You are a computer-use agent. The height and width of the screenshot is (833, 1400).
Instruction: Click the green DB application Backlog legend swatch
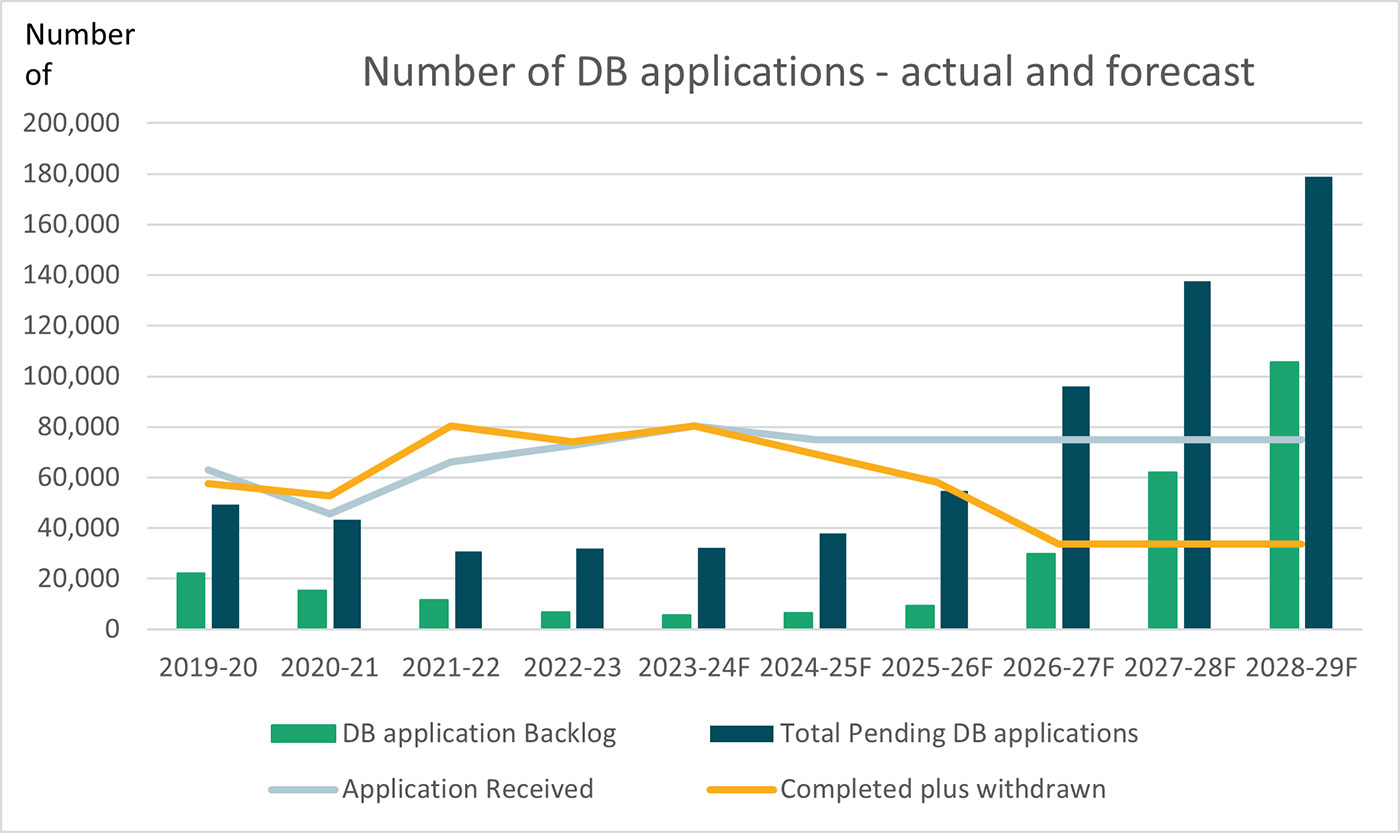pyautogui.click(x=301, y=734)
